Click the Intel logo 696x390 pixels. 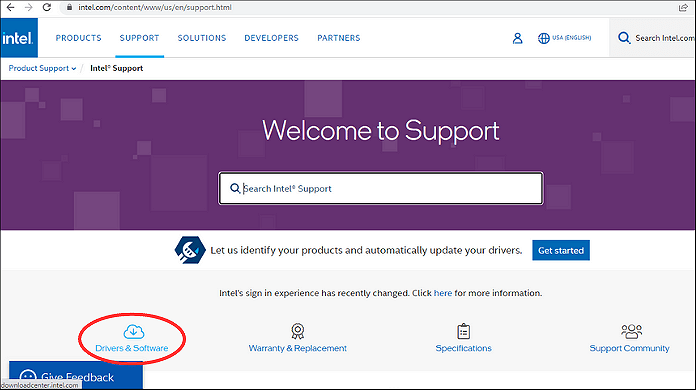[19, 38]
